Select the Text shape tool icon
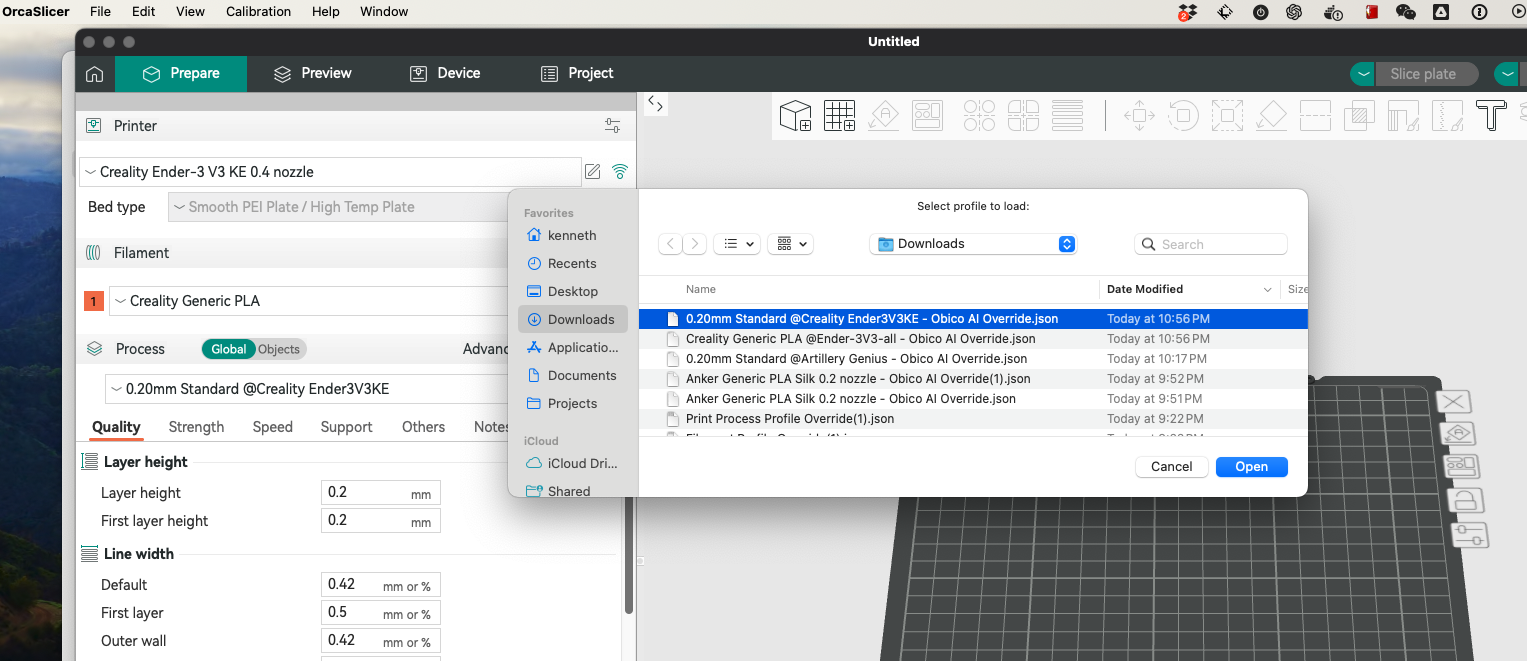The height and width of the screenshot is (661, 1527). click(x=1491, y=116)
